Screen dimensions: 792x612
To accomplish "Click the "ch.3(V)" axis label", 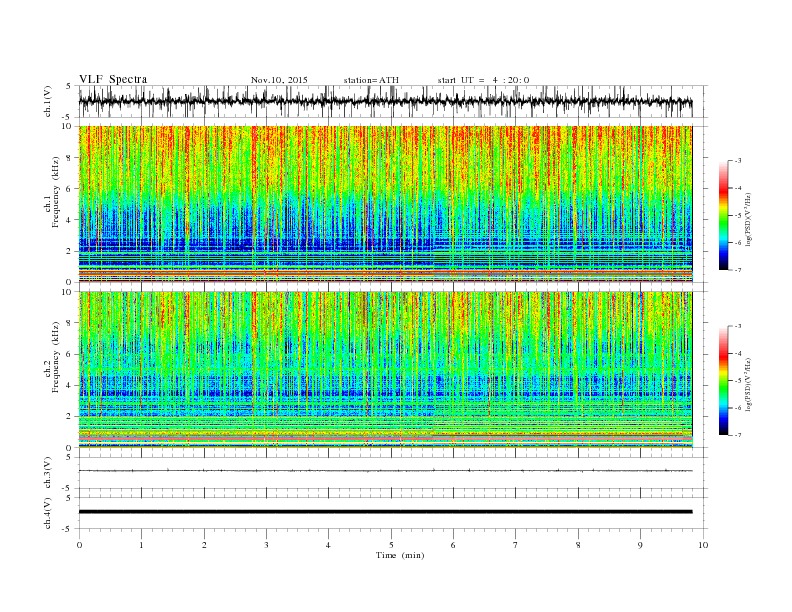I will pos(48,473).
